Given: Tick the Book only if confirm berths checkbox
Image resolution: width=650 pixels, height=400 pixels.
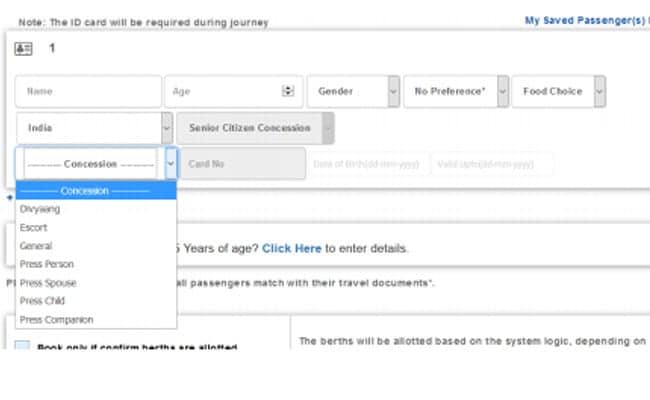Looking at the screenshot, I should click(23, 348).
